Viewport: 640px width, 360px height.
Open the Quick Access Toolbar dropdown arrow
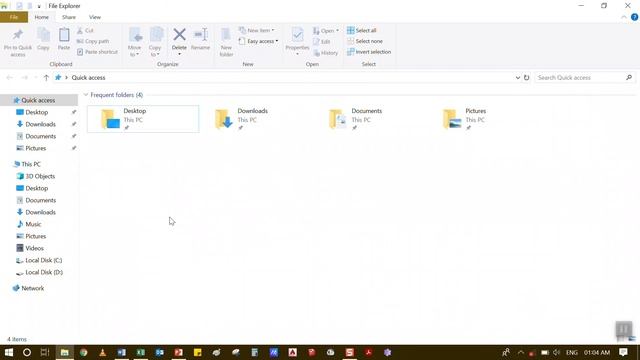(39, 6)
